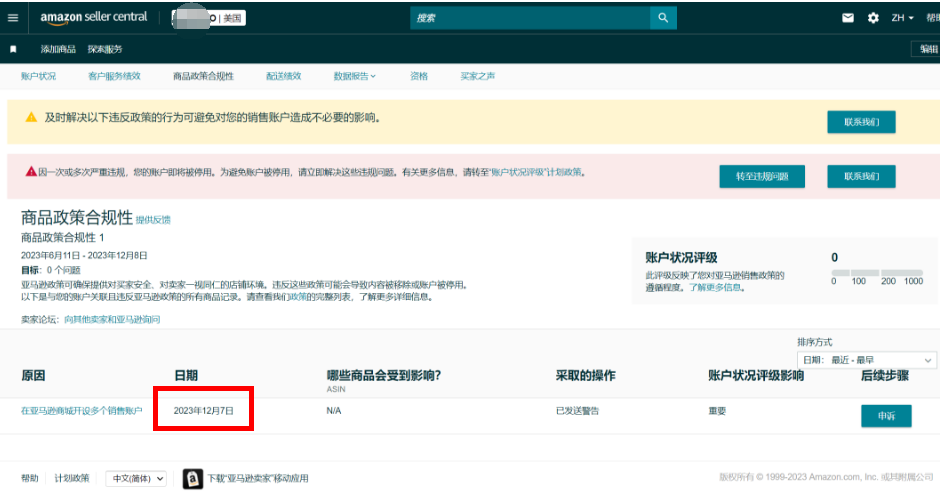Viewport: 940px width, 491px height.
Task: Click the 提供反馈 link
Action: (153, 220)
